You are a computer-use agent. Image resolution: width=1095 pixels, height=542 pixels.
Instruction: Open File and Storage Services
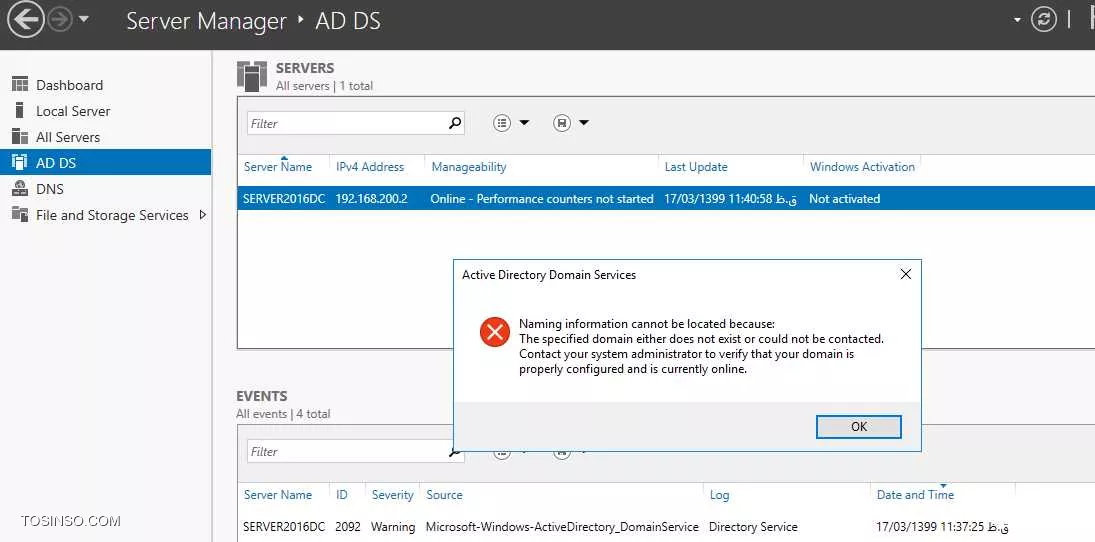(x=112, y=215)
